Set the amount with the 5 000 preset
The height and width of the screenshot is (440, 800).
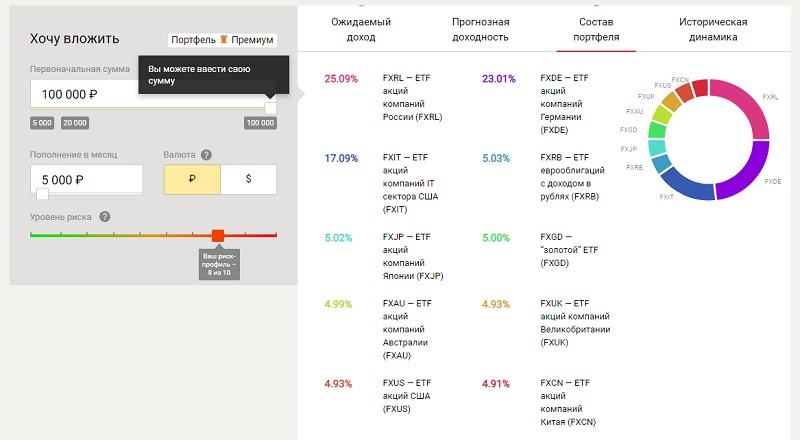tap(42, 123)
